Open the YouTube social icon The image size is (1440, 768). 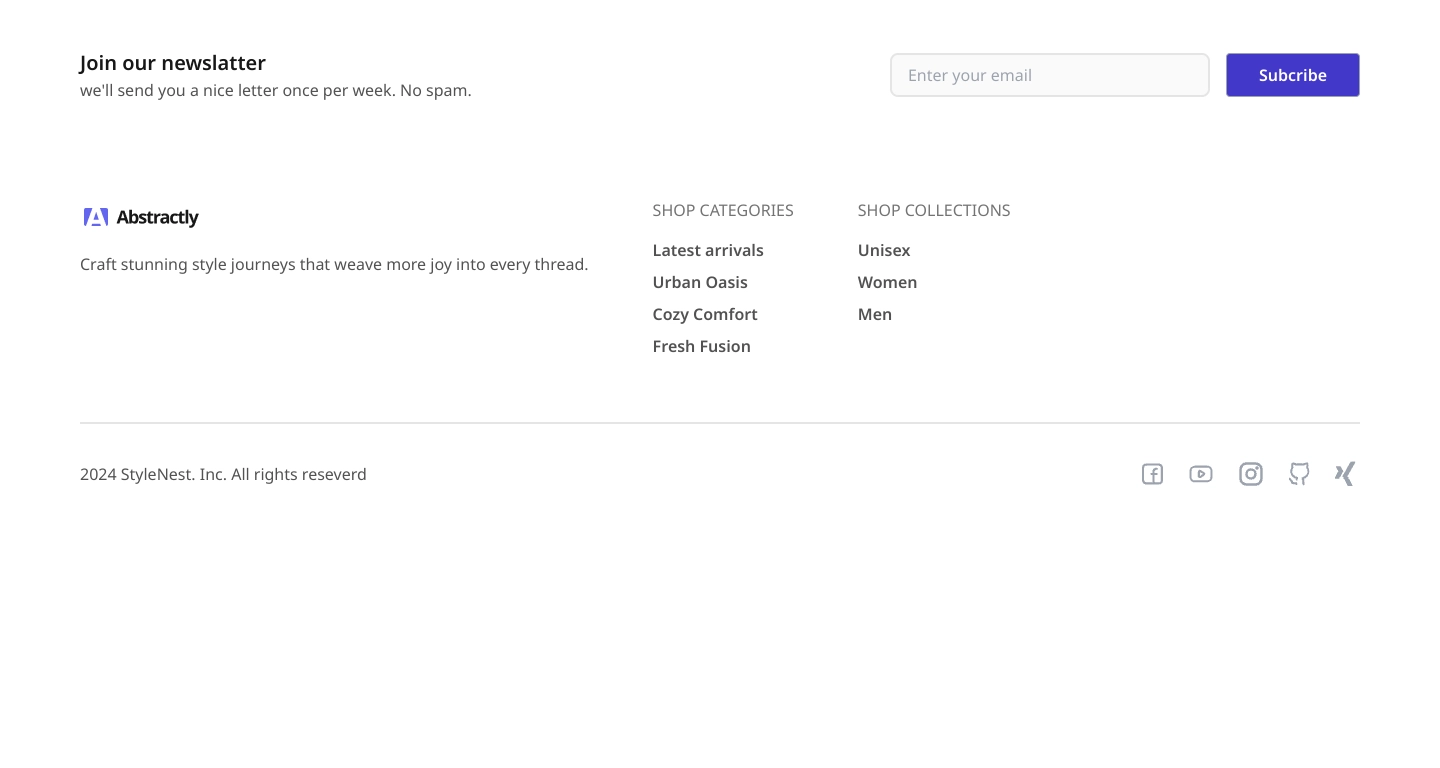[1201, 474]
